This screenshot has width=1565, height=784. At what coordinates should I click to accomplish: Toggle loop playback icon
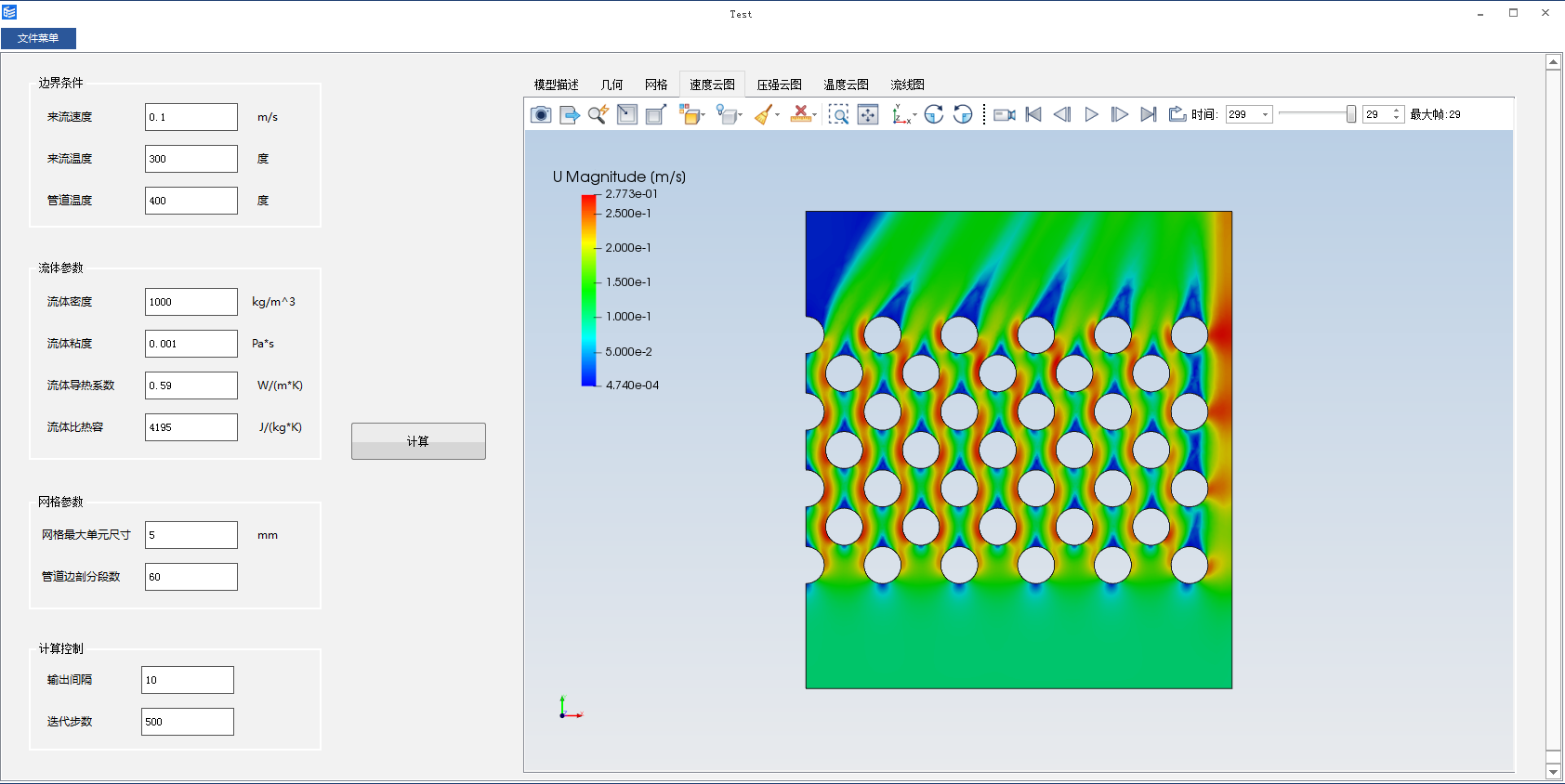tap(1177, 114)
